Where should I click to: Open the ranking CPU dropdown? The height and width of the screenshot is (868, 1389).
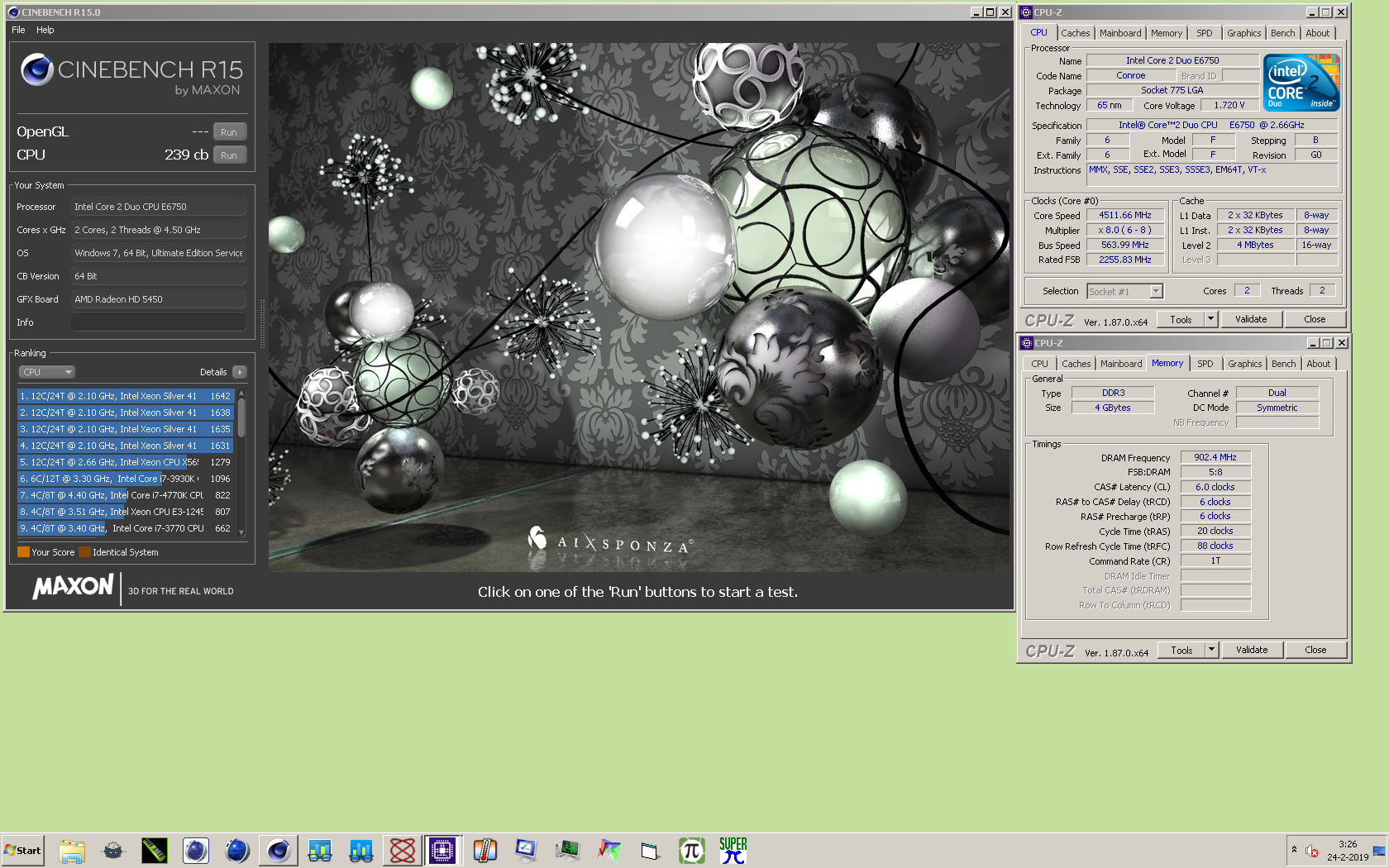47,372
